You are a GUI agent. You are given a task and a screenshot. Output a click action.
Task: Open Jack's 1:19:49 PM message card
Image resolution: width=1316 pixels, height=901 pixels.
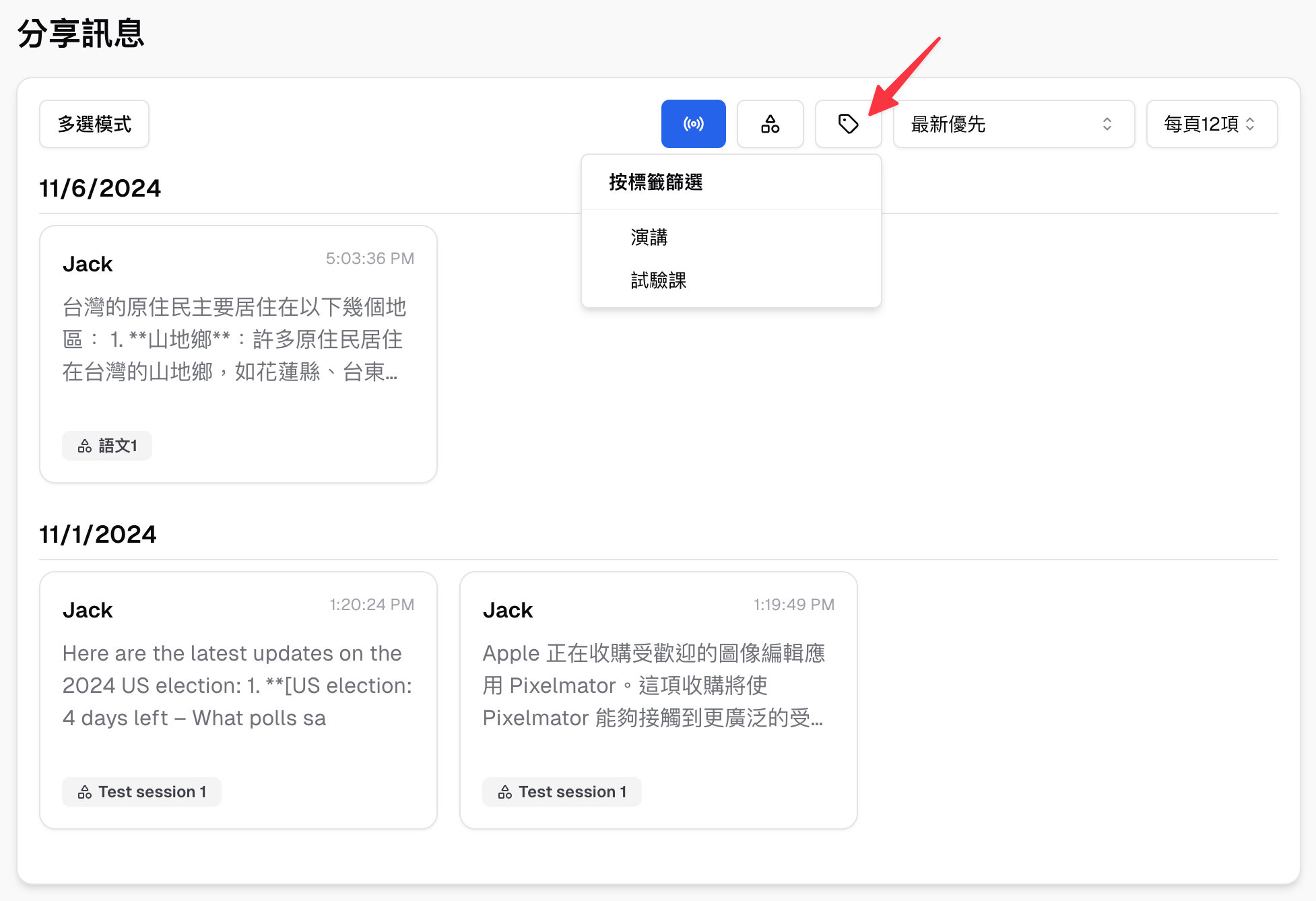pyautogui.click(x=659, y=700)
